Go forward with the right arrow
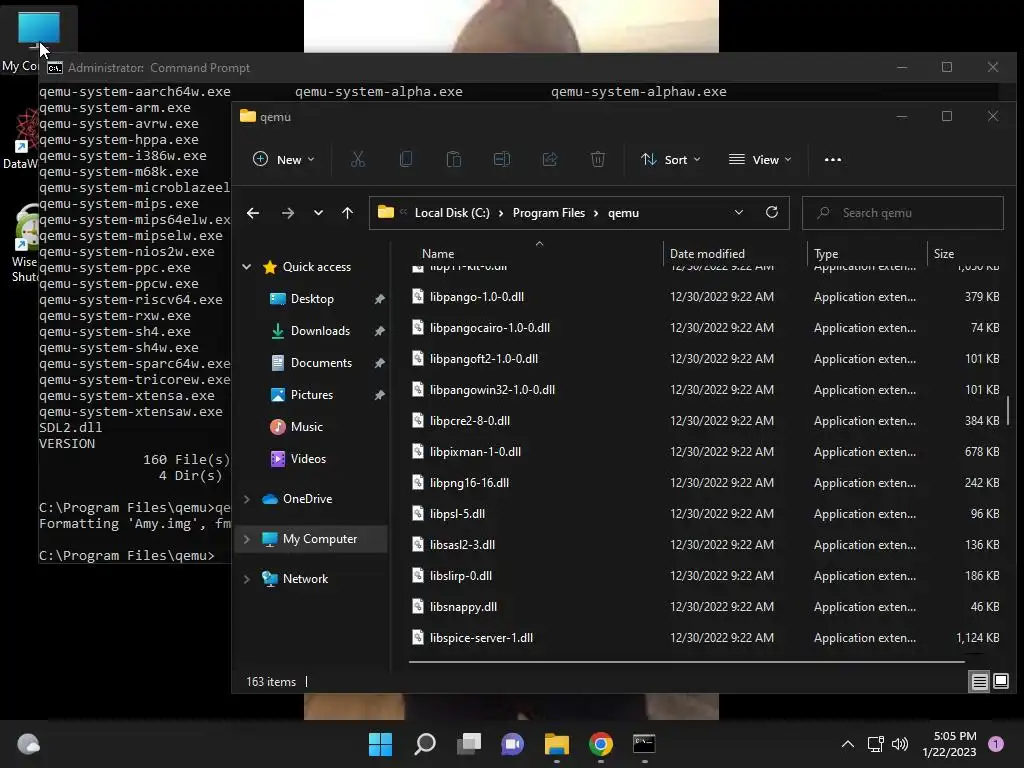The image size is (1024, 768). coord(287,213)
